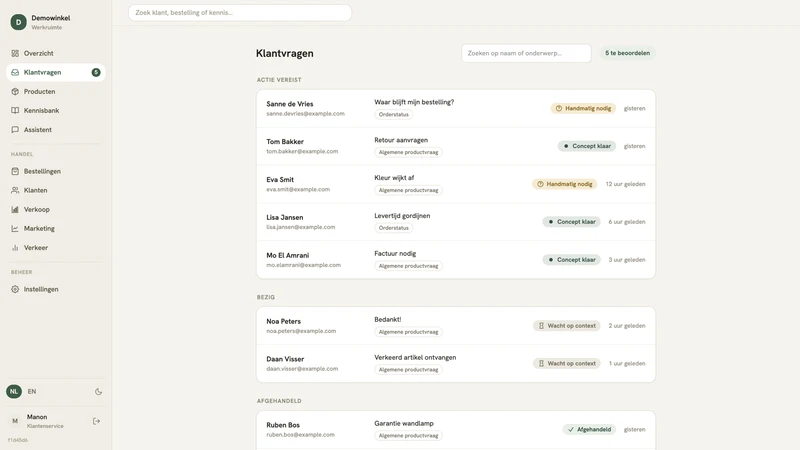This screenshot has height=450, width=800.
Task: Click 'Wacht op context' badge for Daan Visser
Action: click(567, 363)
